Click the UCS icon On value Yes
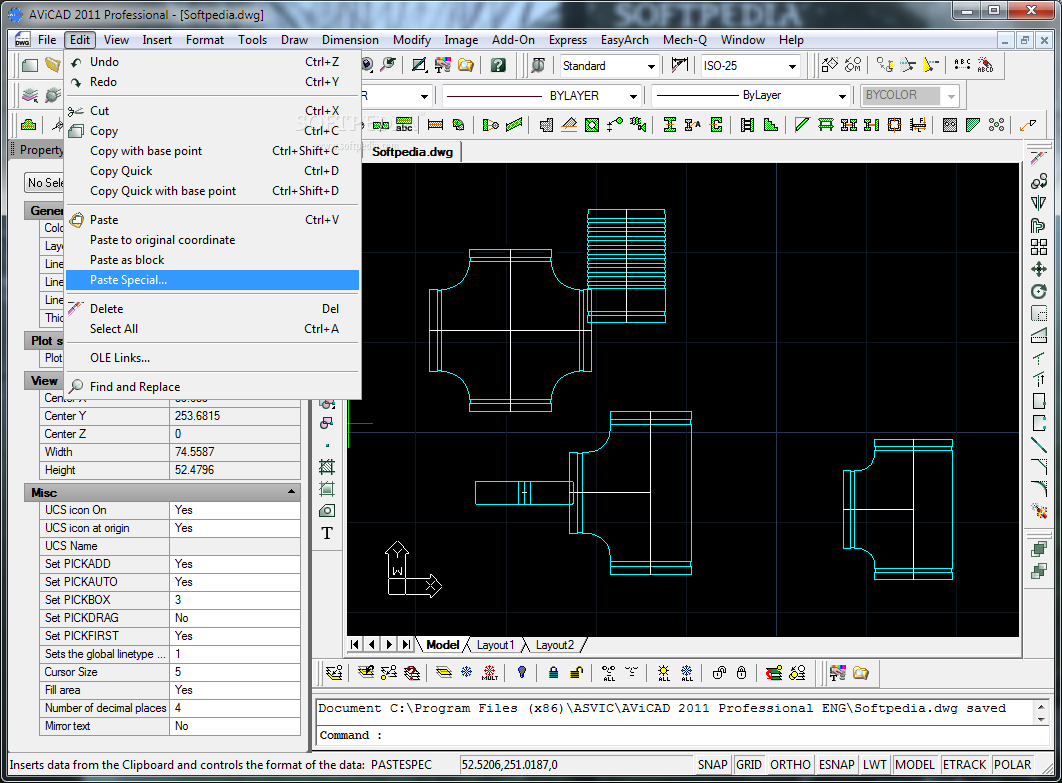 234,510
